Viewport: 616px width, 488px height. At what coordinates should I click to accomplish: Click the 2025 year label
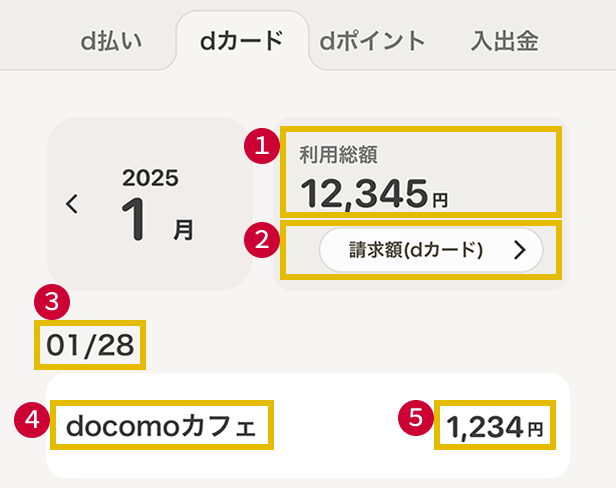click(150, 178)
